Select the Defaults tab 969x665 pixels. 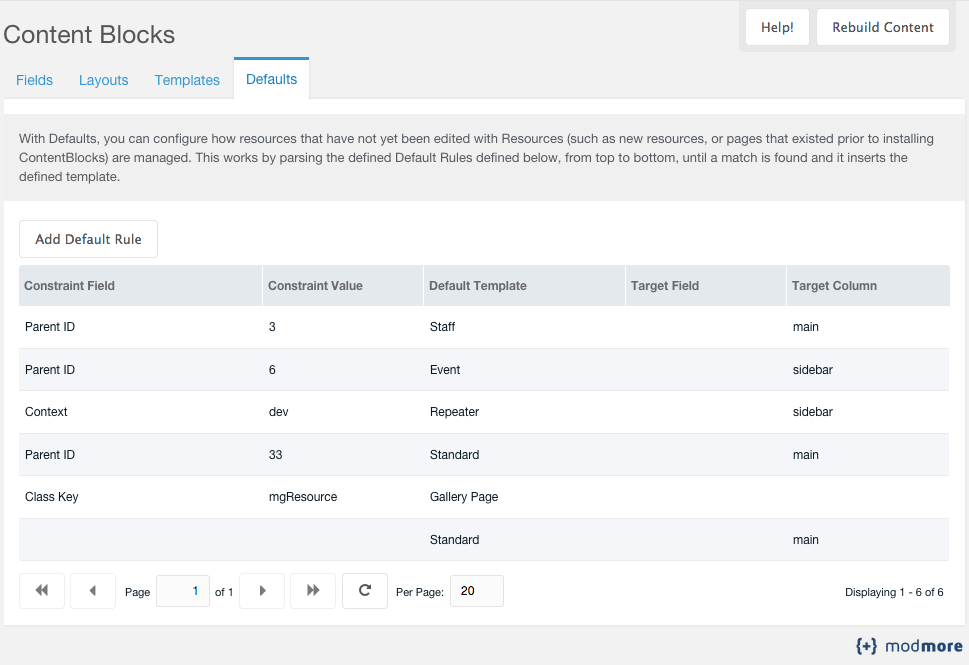(271, 79)
